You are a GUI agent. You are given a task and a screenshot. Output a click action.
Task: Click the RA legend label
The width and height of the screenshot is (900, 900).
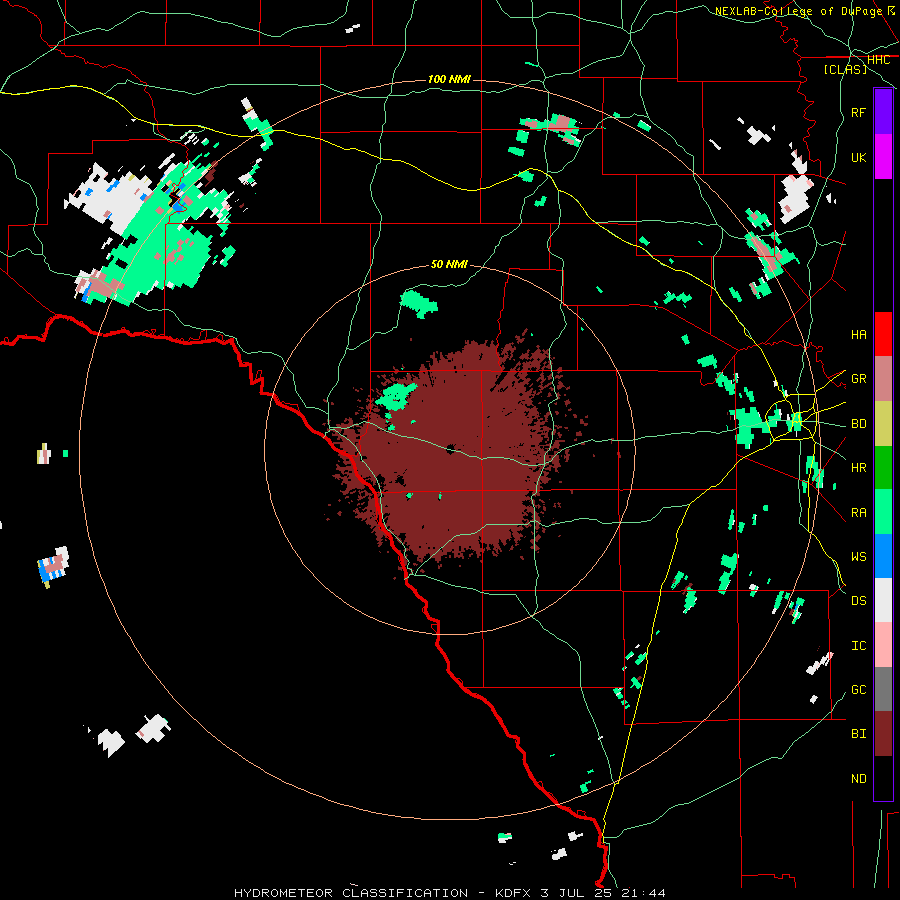pos(858,512)
